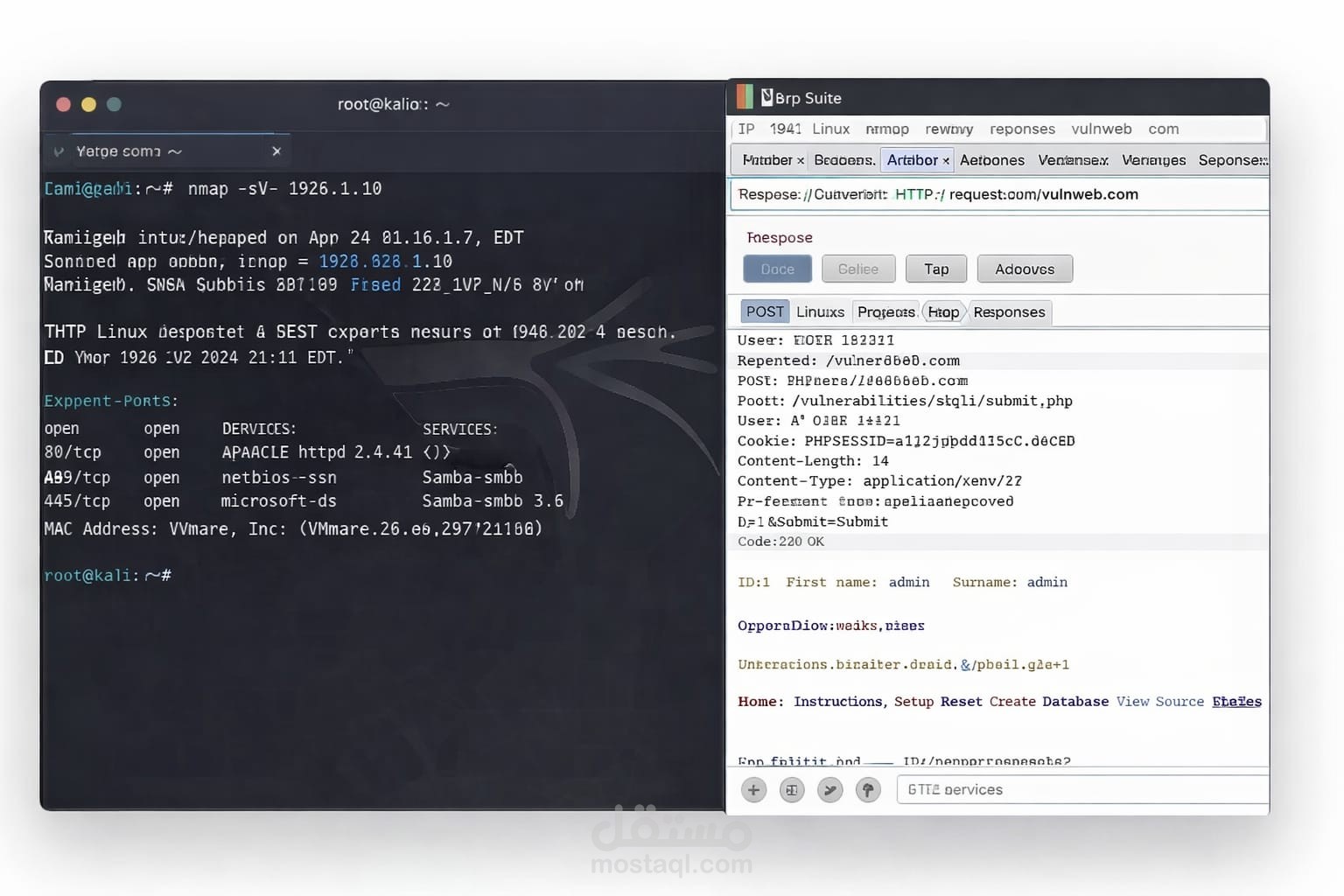Close the 'Yatge com' terminal tab
Image resolution: width=1344 pixels, height=896 pixels.
pyautogui.click(x=276, y=150)
